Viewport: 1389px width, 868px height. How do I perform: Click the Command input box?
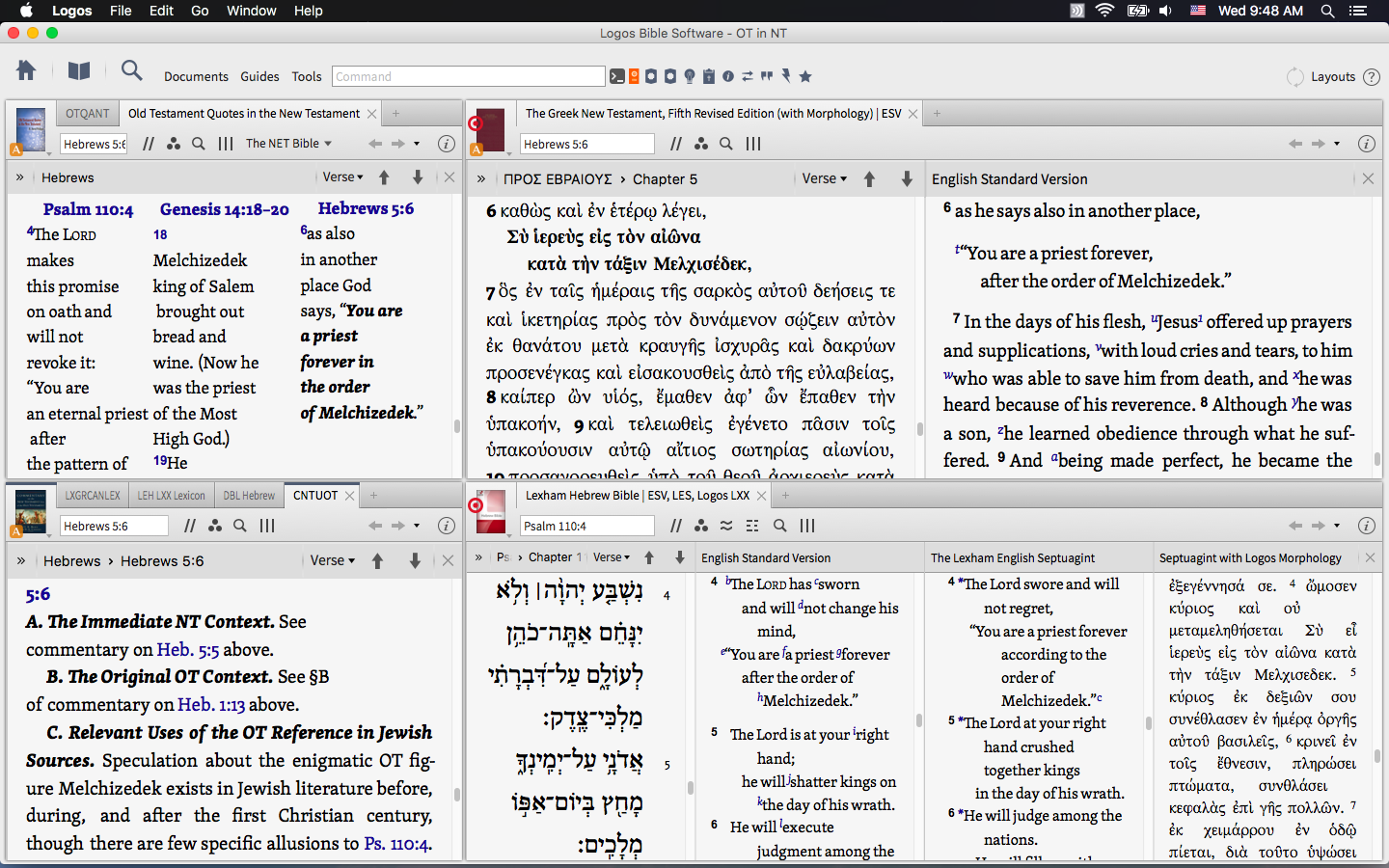(x=469, y=76)
